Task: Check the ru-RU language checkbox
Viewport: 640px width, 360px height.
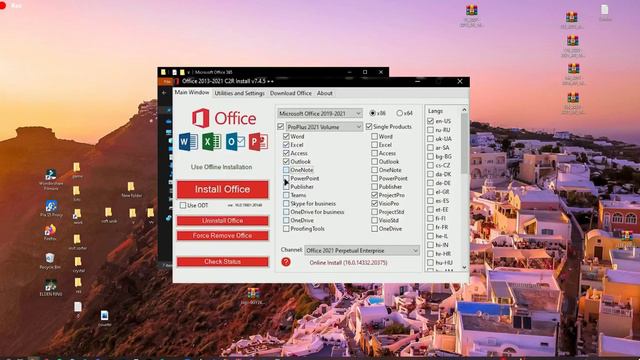Action: point(430,130)
